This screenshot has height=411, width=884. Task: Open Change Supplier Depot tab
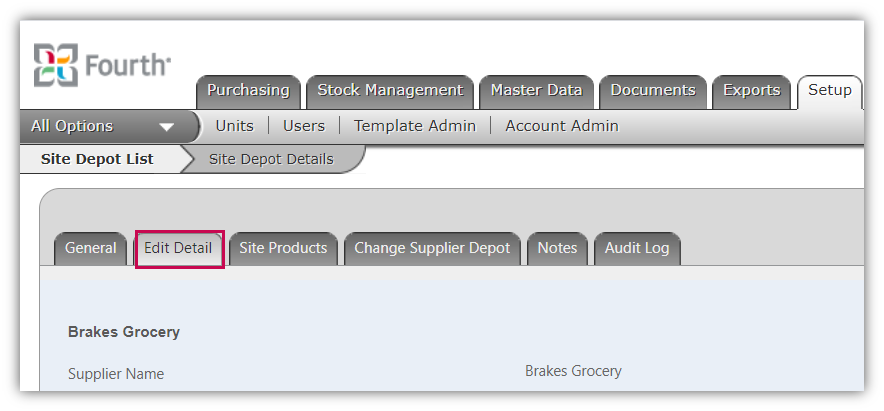pyautogui.click(x=432, y=249)
